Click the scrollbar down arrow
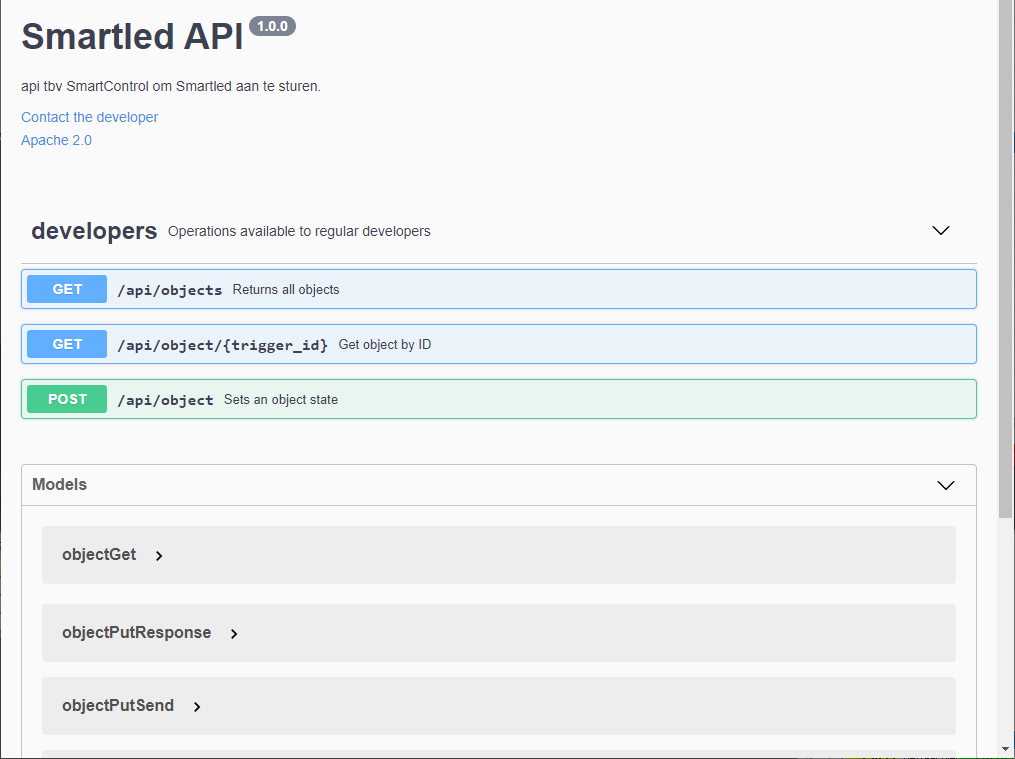The height and width of the screenshot is (759, 1015). tap(1005, 751)
